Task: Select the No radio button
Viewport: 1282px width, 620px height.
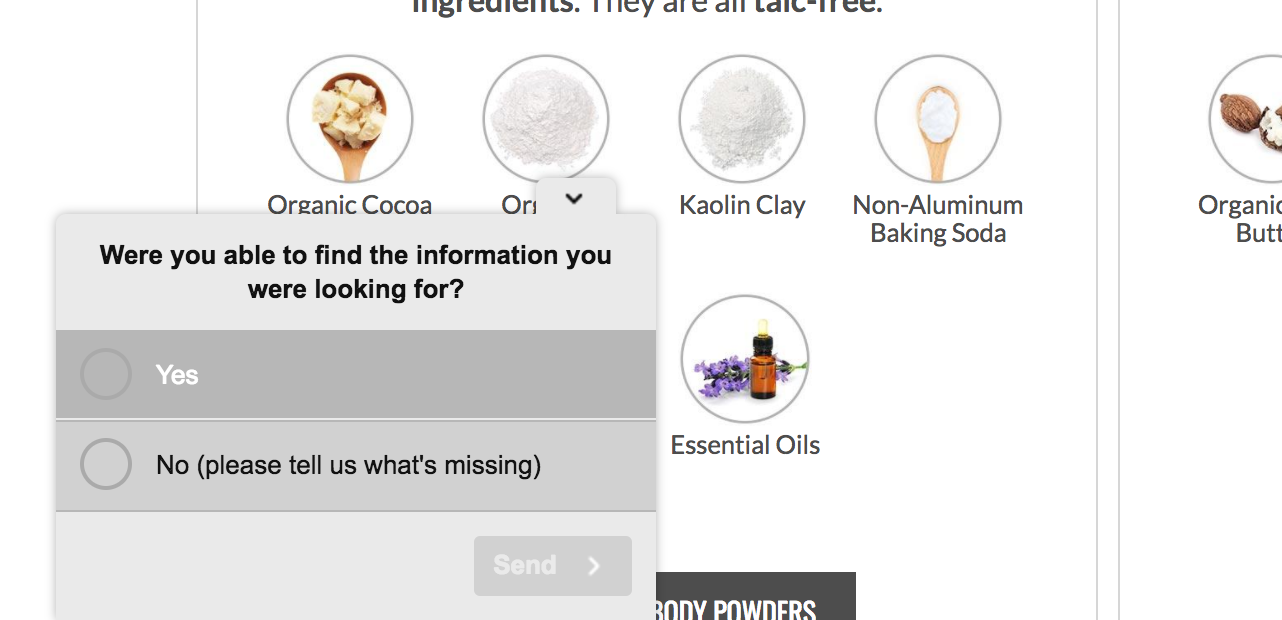Action: click(x=106, y=464)
